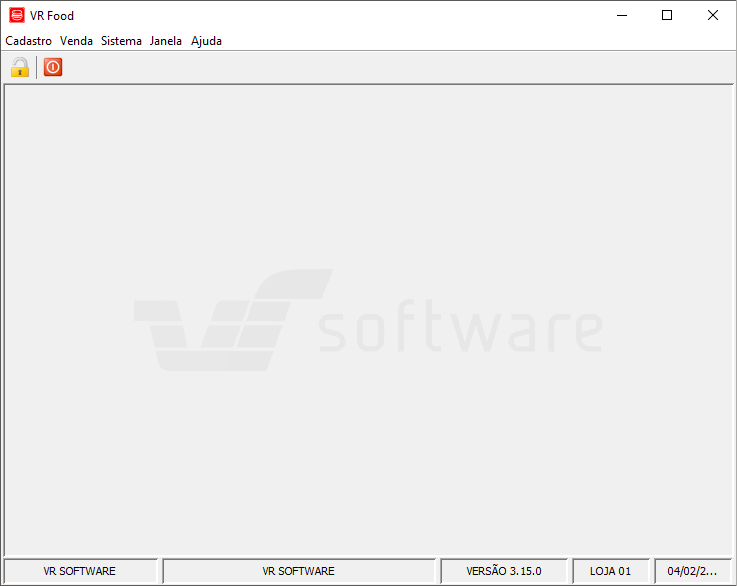The width and height of the screenshot is (737, 586).
Task: Click the LOJA 01 status entry
Action: coord(611,571)
